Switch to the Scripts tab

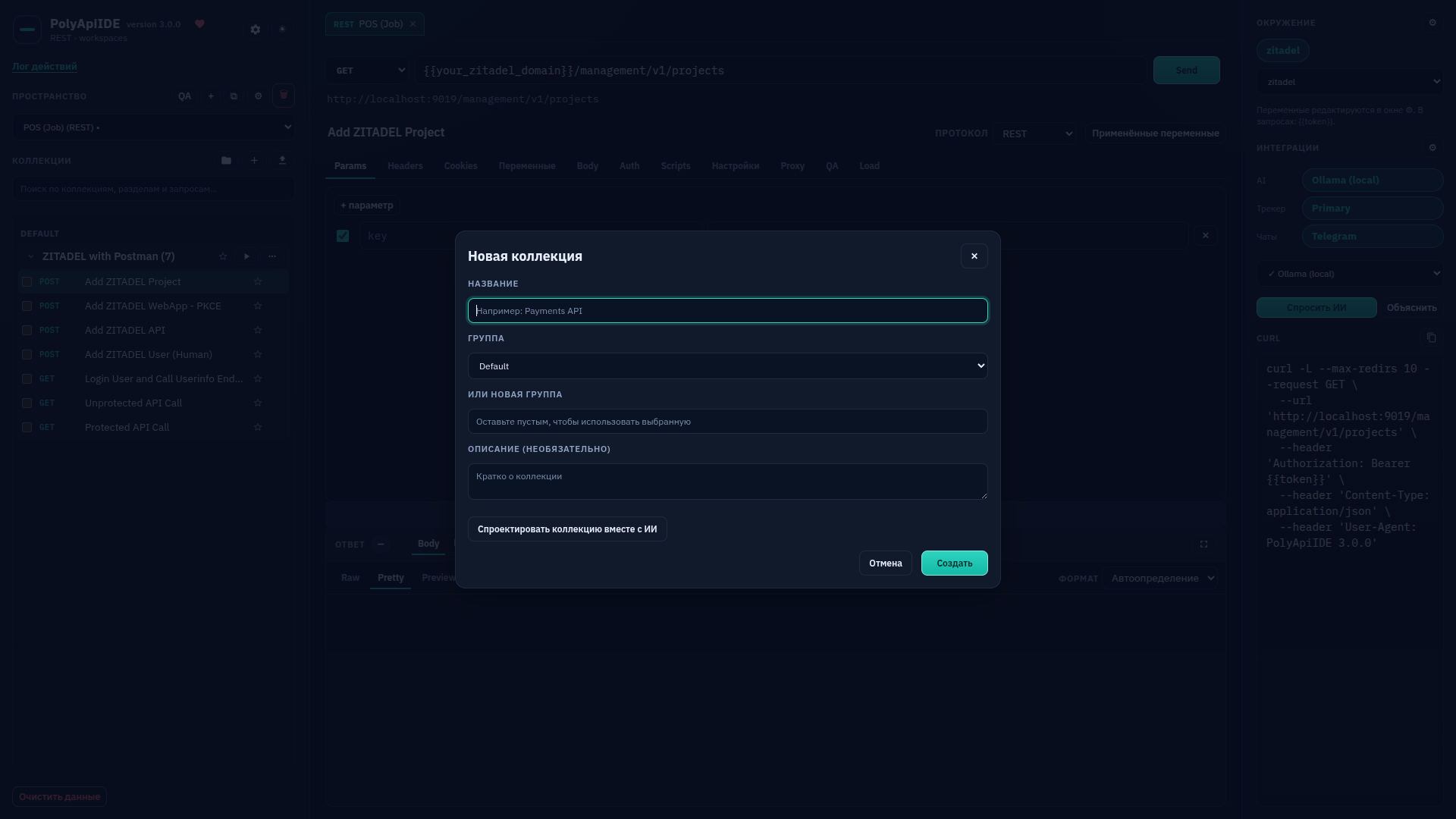click(x=676, y=166)
